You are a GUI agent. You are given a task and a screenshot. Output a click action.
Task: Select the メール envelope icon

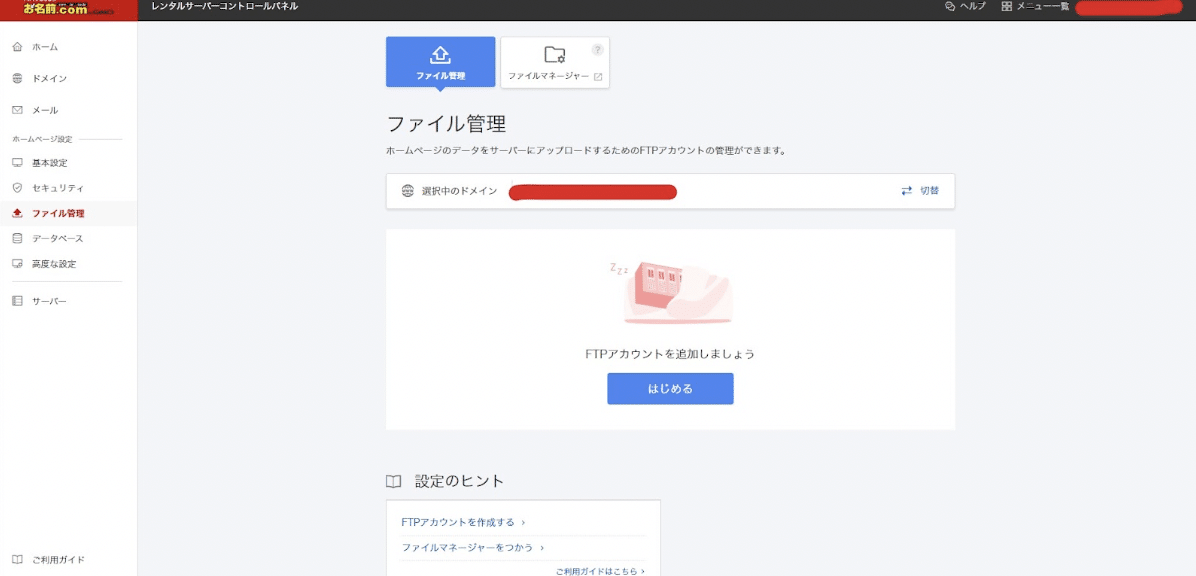pos(17,110)
